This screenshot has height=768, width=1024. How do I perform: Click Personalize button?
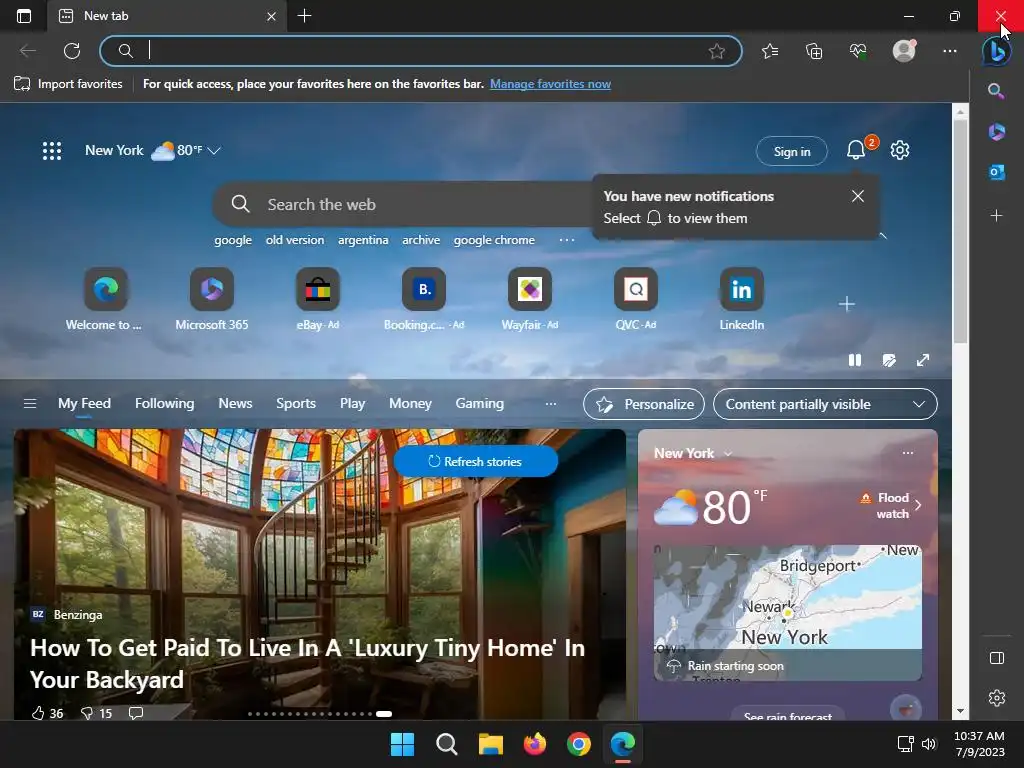tap(644, 404)
